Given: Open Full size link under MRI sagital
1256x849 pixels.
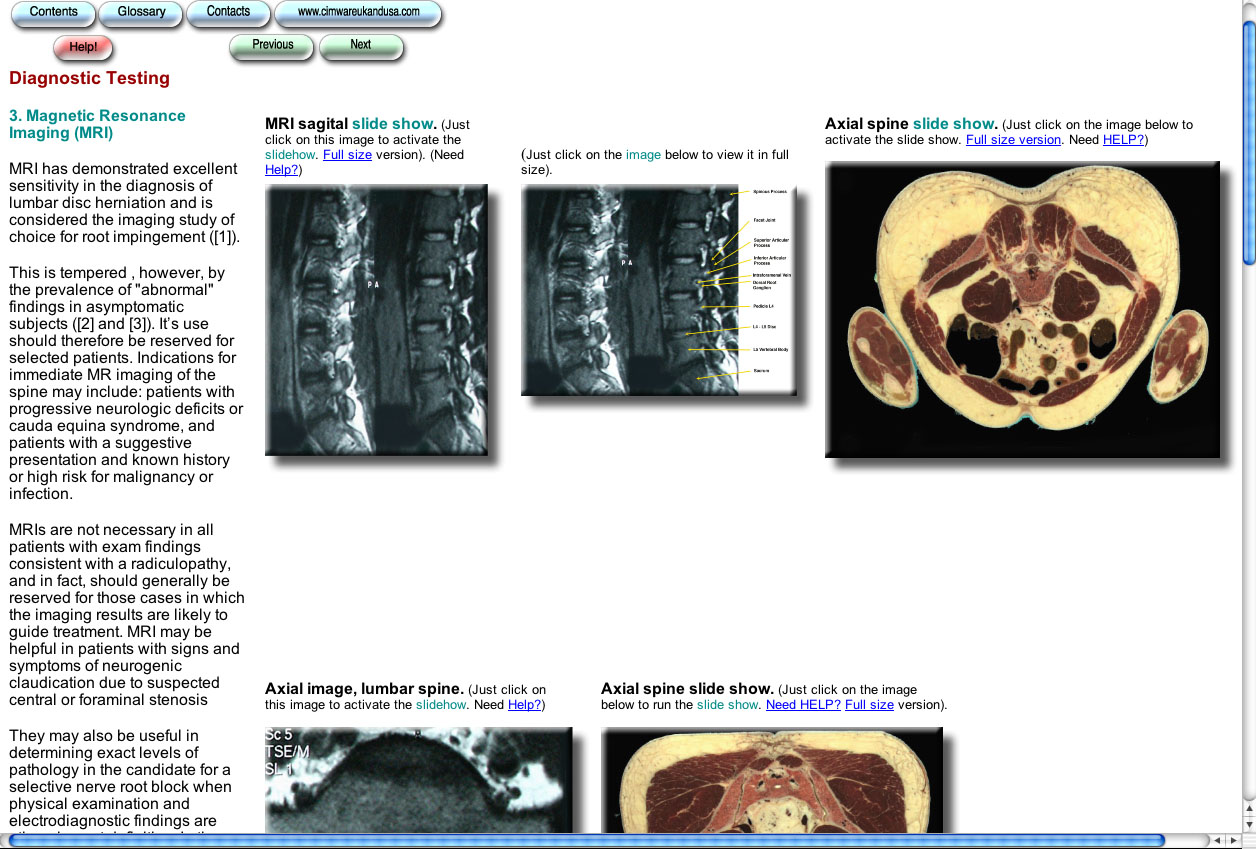Looking at the screenshot, I should [347, 155].
